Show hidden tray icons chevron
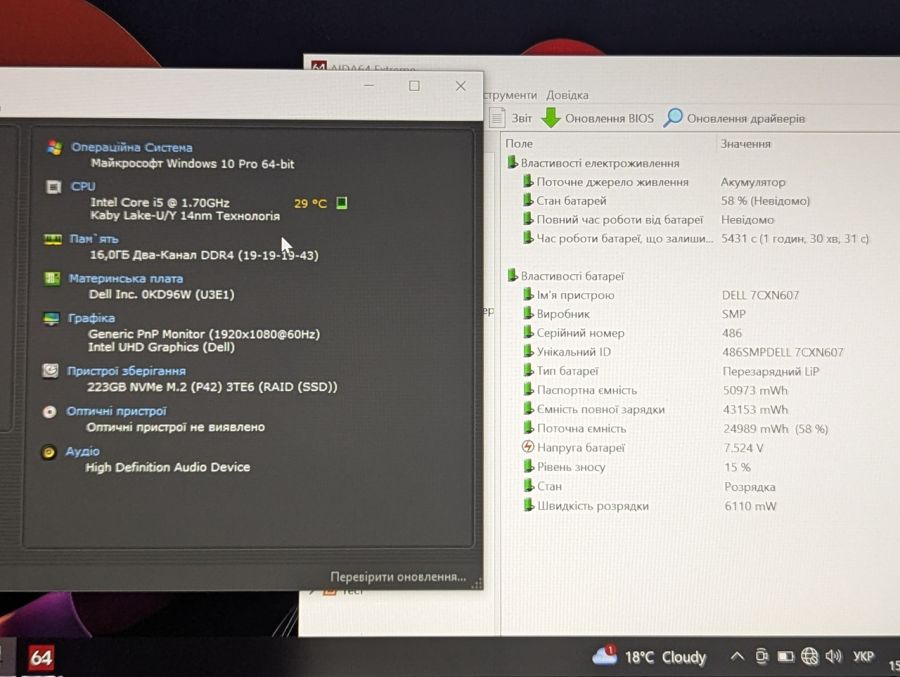This screenshot has height=677, width=900. tap(737, 656)
